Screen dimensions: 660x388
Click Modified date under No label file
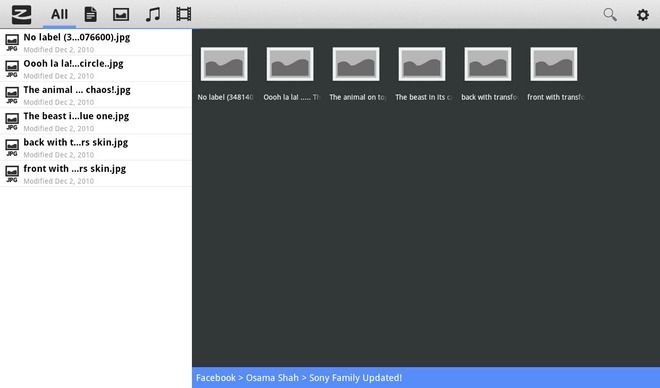pyautogui.click(x=59, y=50)
